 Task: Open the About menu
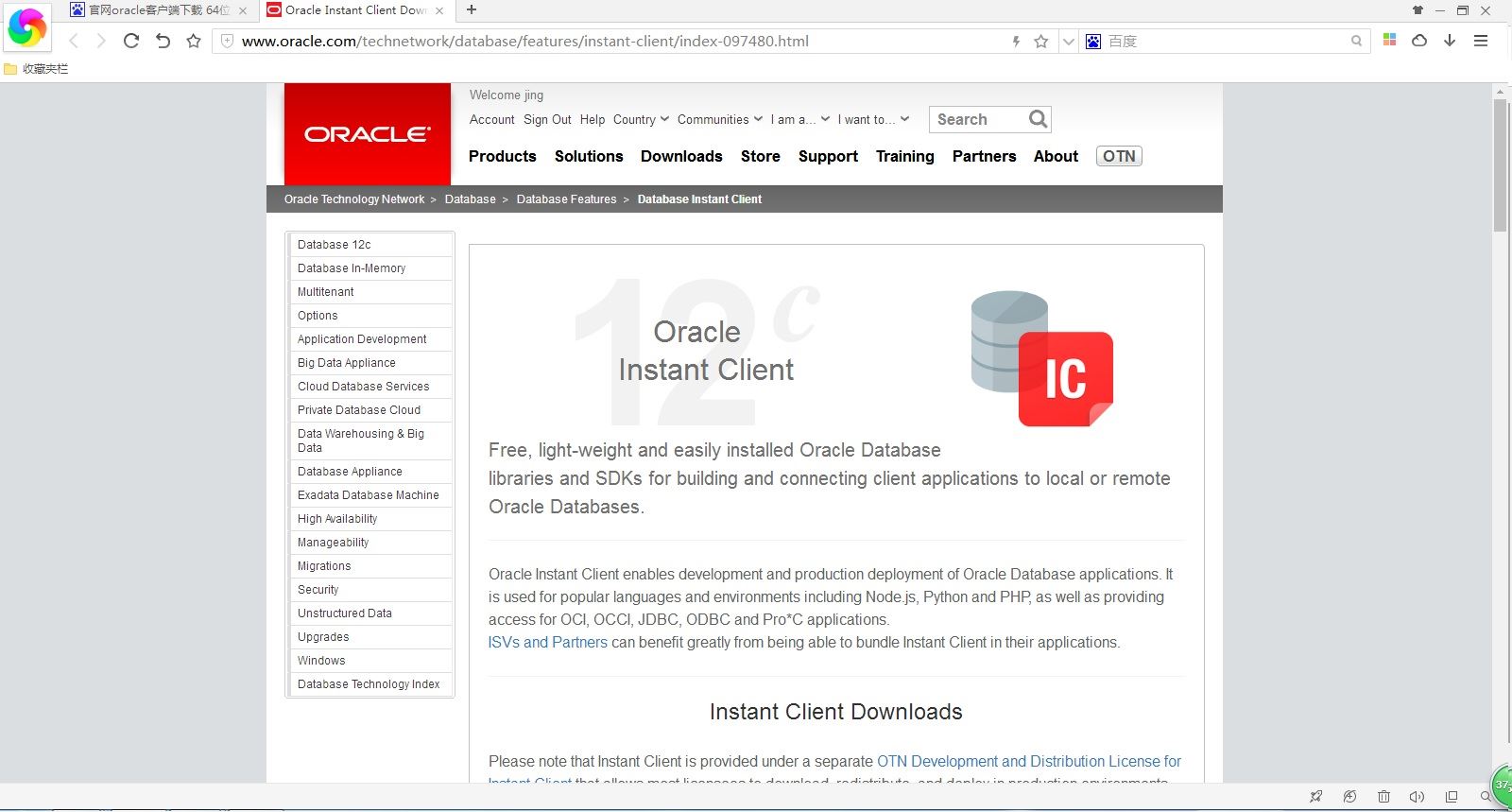point(1056,156)
